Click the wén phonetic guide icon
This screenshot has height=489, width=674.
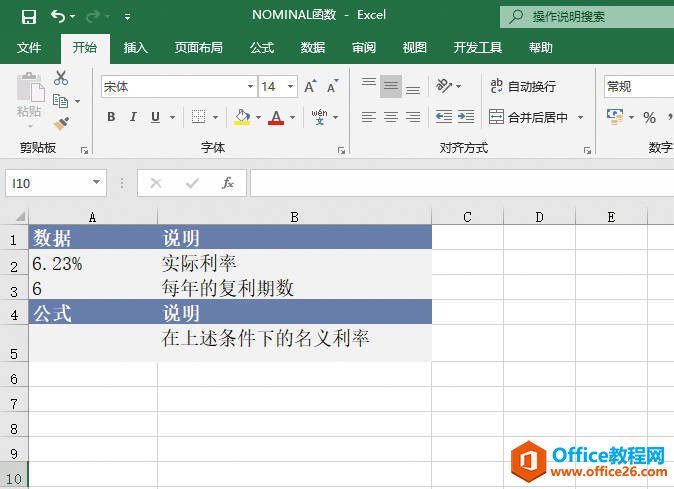pyautogui.click(x=319, y=117)
